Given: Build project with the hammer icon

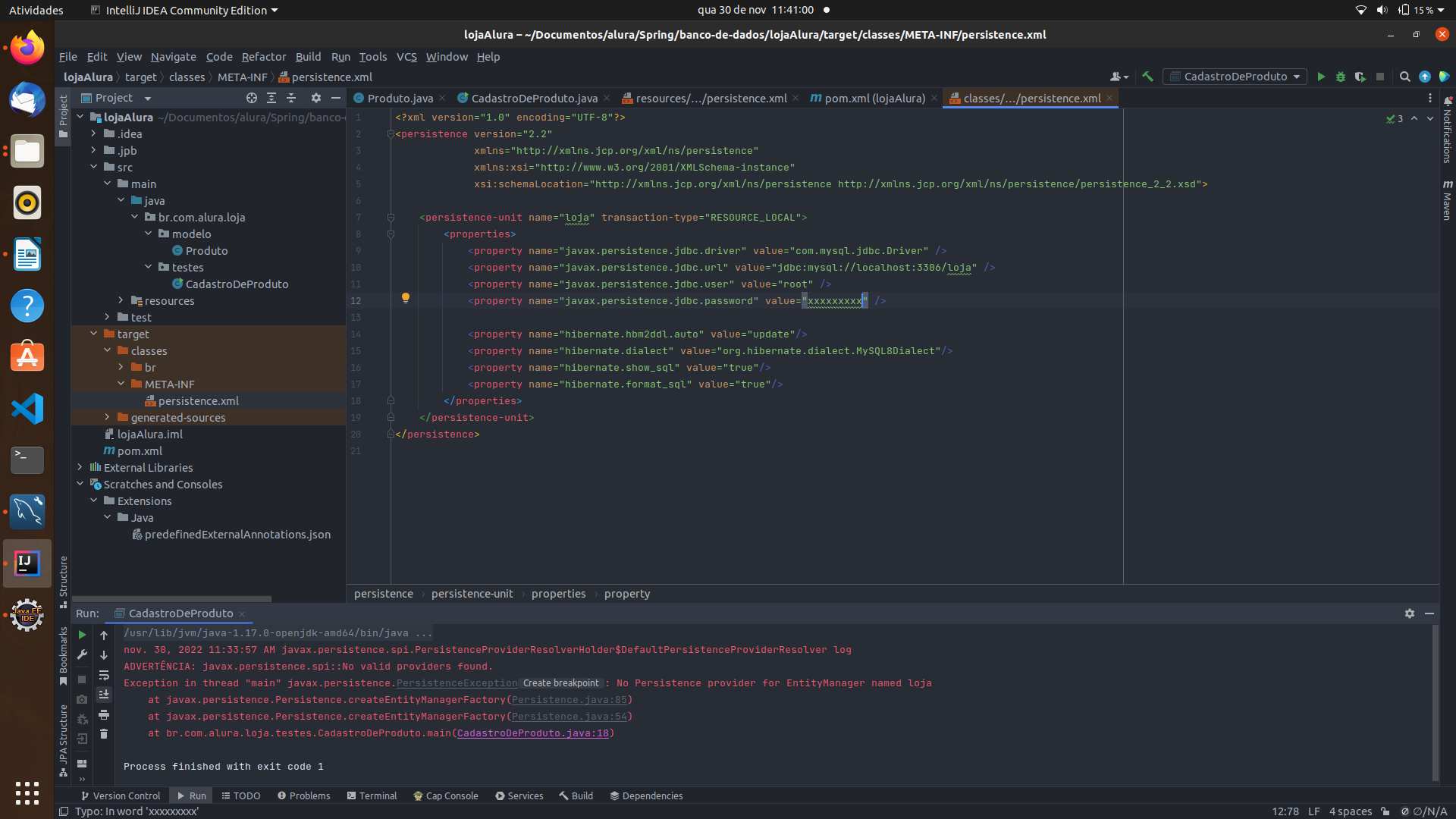Looking at the screenshot, I should click(1148, 77).
